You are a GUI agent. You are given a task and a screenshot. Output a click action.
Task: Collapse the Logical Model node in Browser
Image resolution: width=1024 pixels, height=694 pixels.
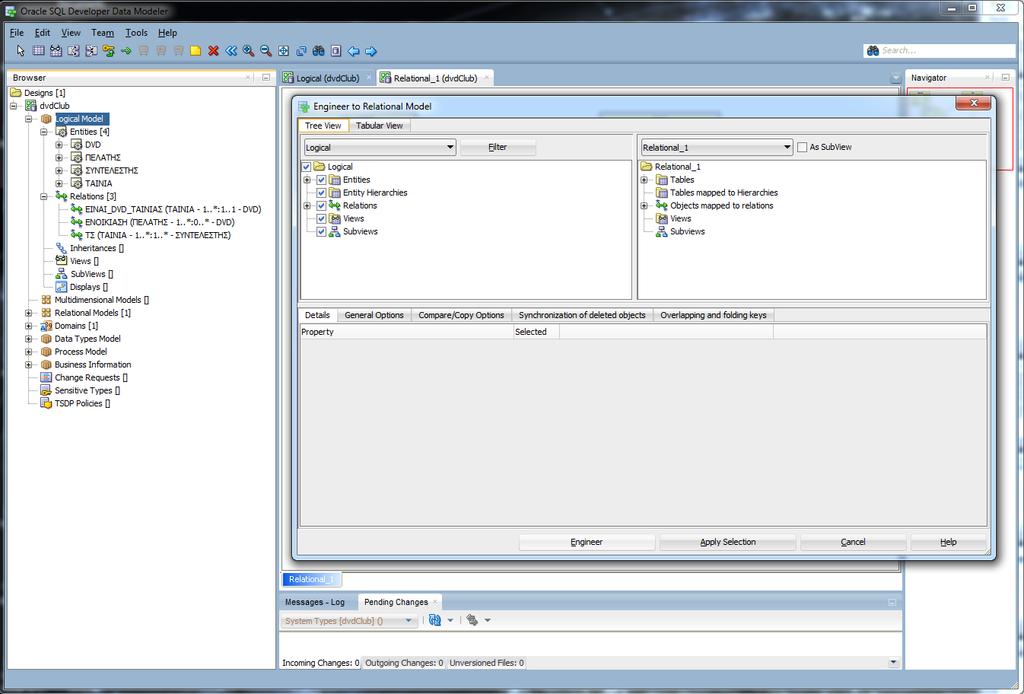tap(29, 119)
